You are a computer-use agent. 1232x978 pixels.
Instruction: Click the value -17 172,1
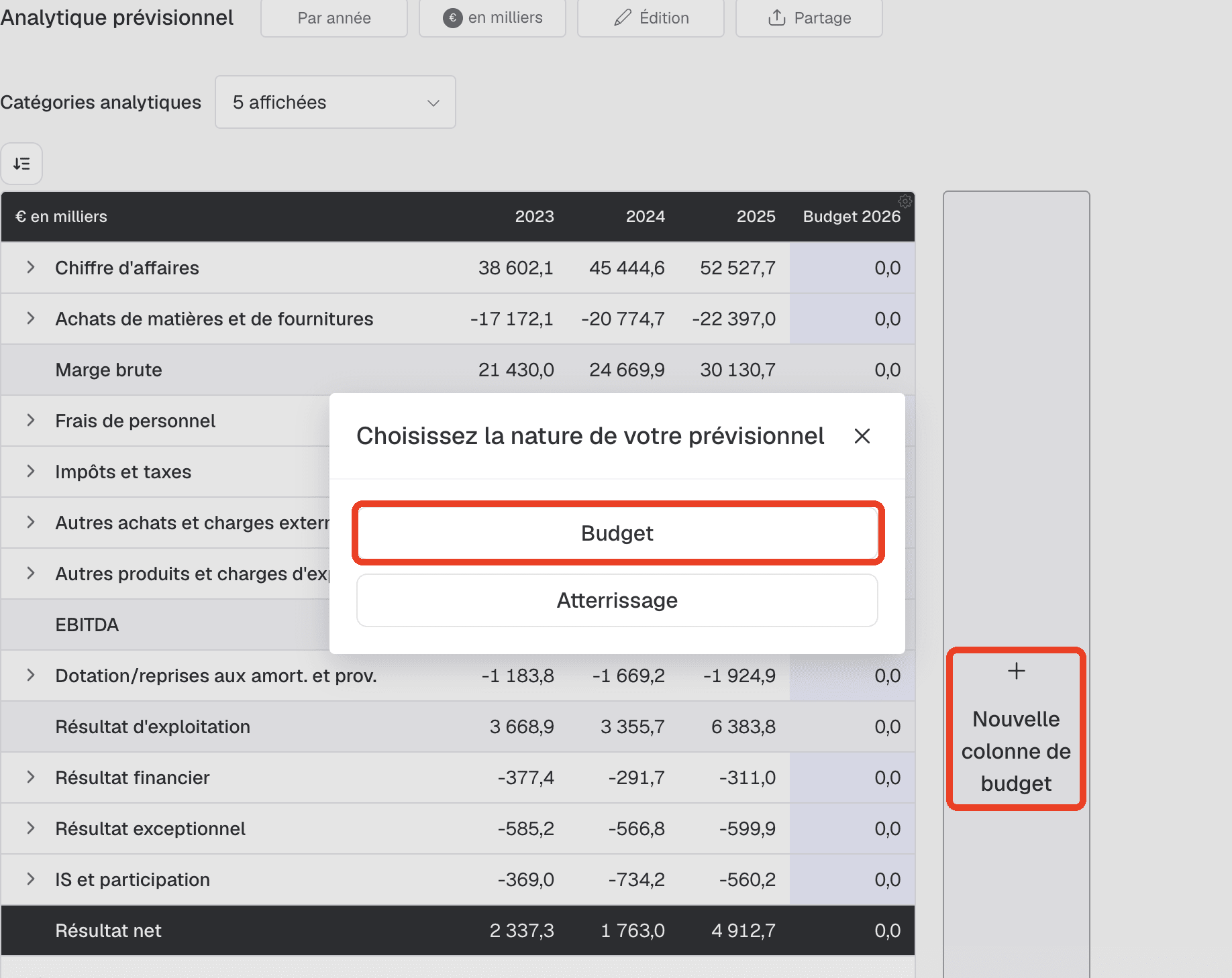pyautogui.click(x=511, y=319)
